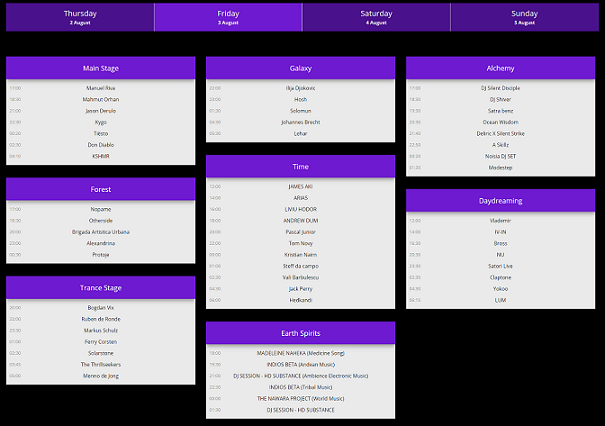The image size is (605, 426).
Task: Select Vali Barbulescu in Time lineup
Action: (301, 277)
